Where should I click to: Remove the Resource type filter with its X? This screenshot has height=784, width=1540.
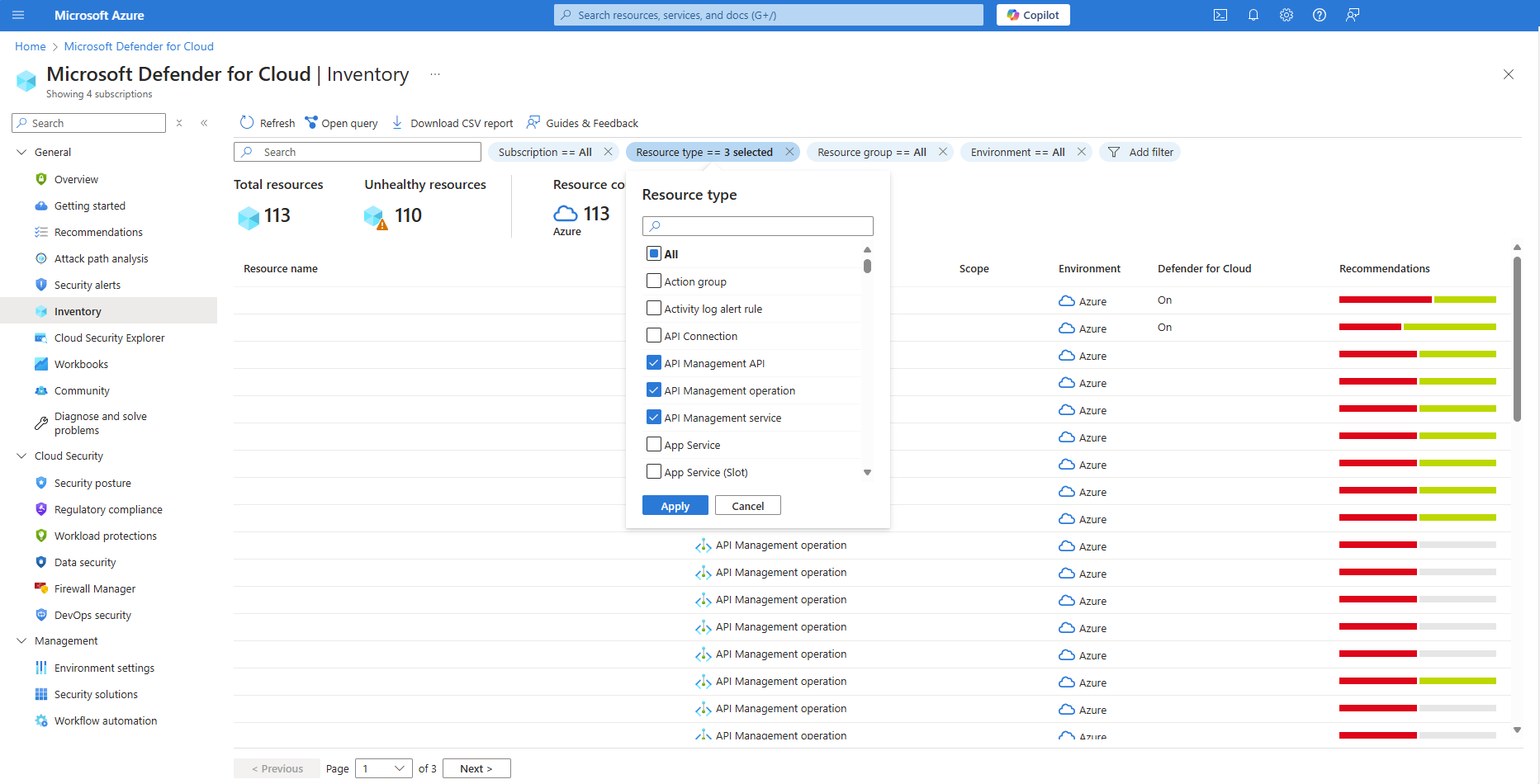coord(790,152)
